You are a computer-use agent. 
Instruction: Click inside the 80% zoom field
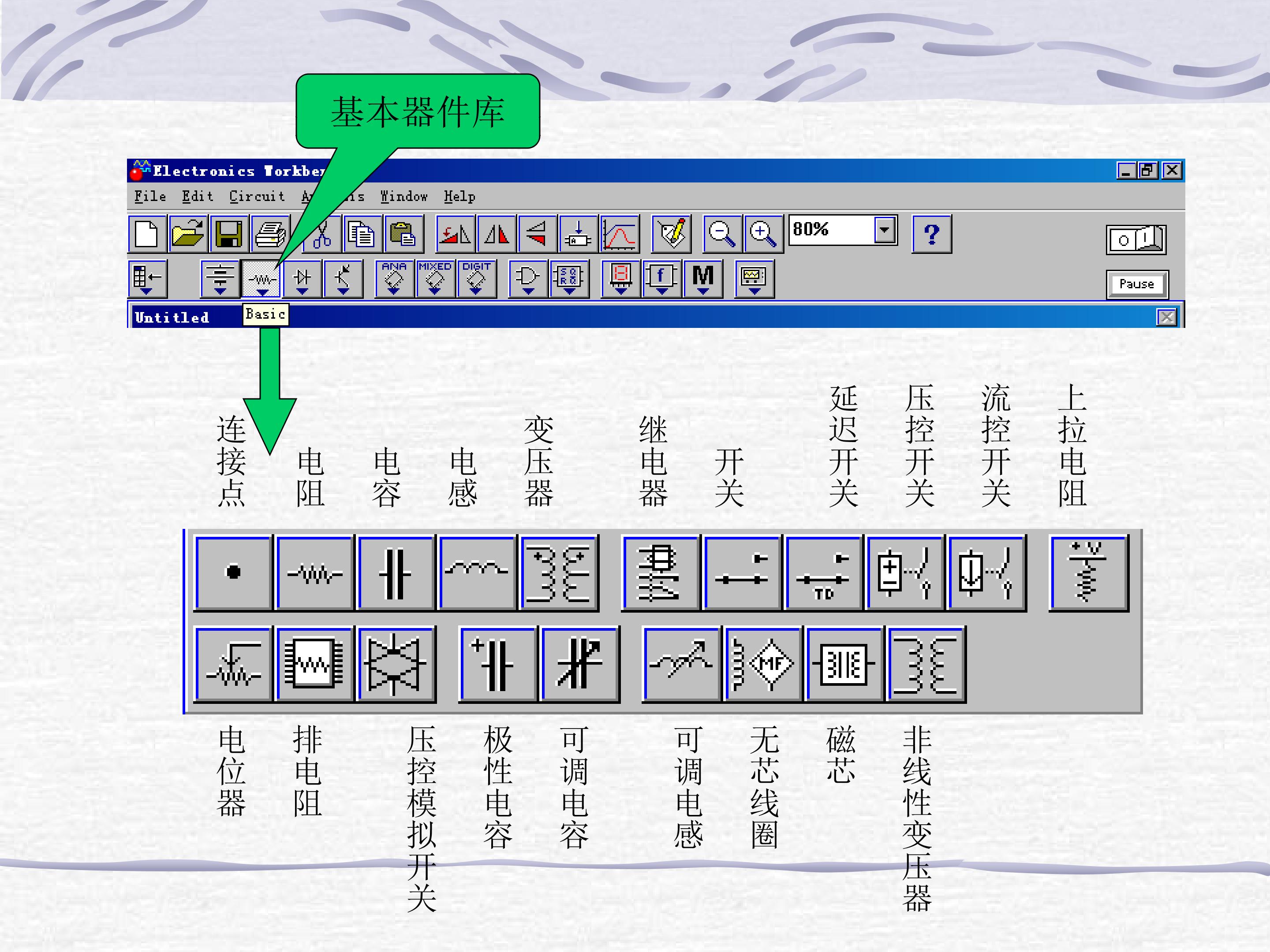click(x=831, y=230)
